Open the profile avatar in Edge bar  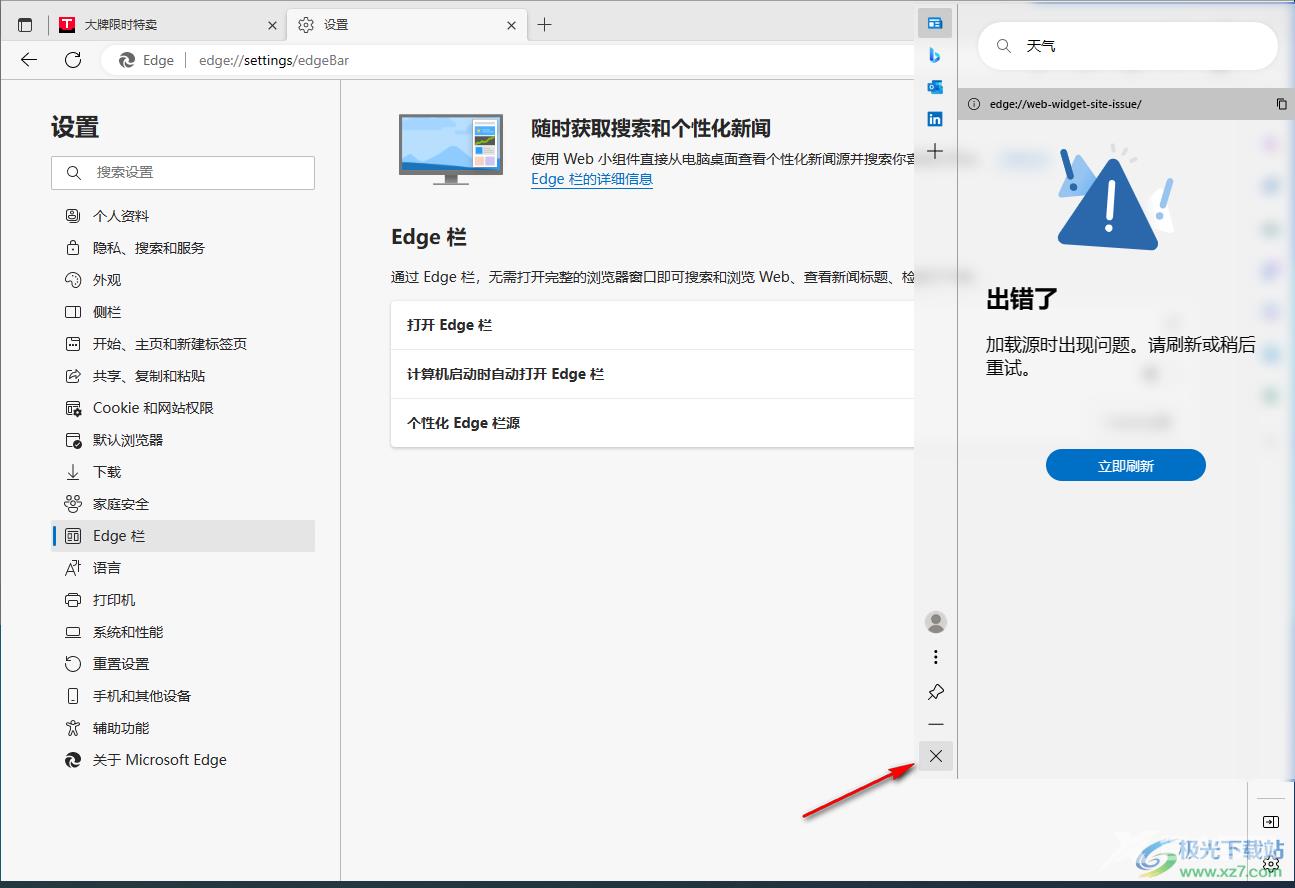936,622
